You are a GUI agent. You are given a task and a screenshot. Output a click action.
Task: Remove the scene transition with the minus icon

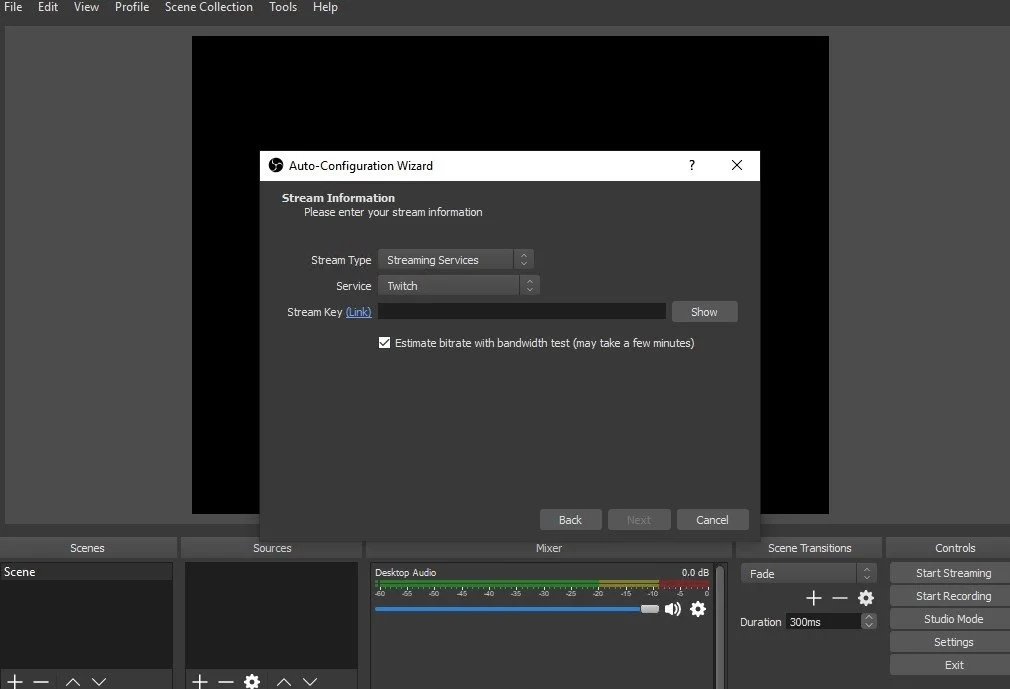click(840, 597)
